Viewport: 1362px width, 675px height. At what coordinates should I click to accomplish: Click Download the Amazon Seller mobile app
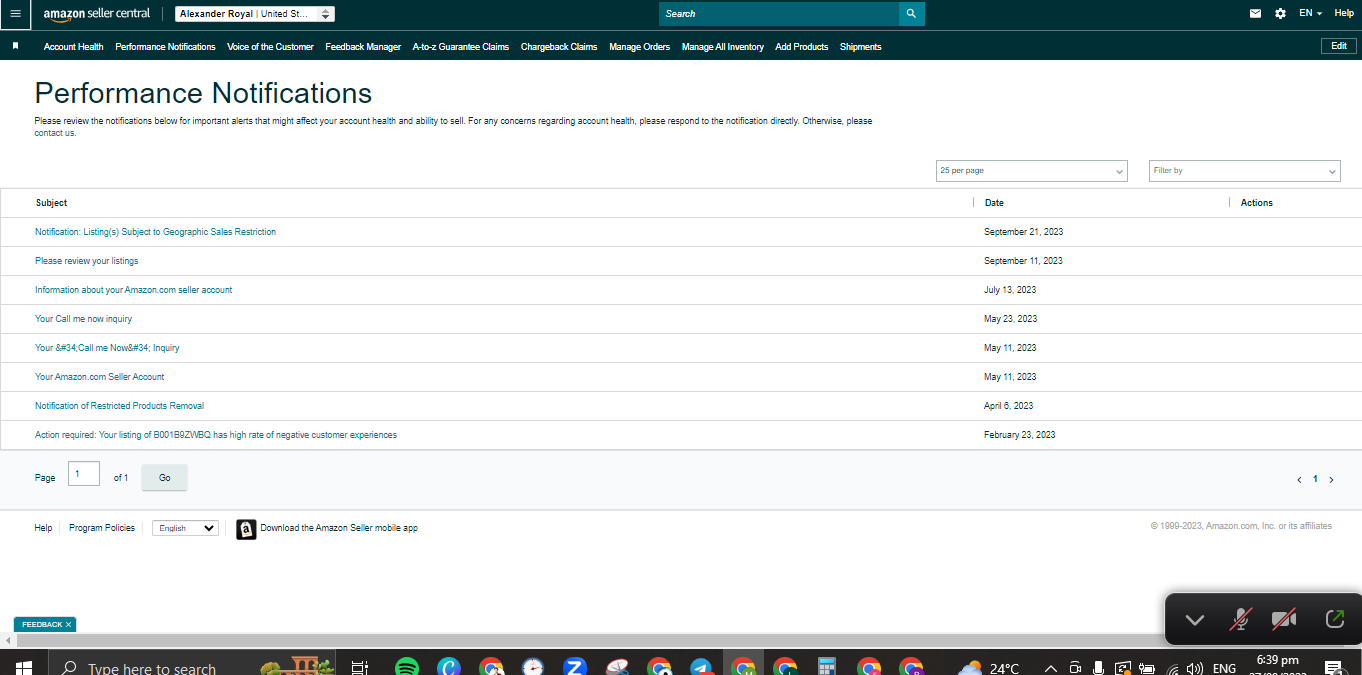[x=339, y=528]
